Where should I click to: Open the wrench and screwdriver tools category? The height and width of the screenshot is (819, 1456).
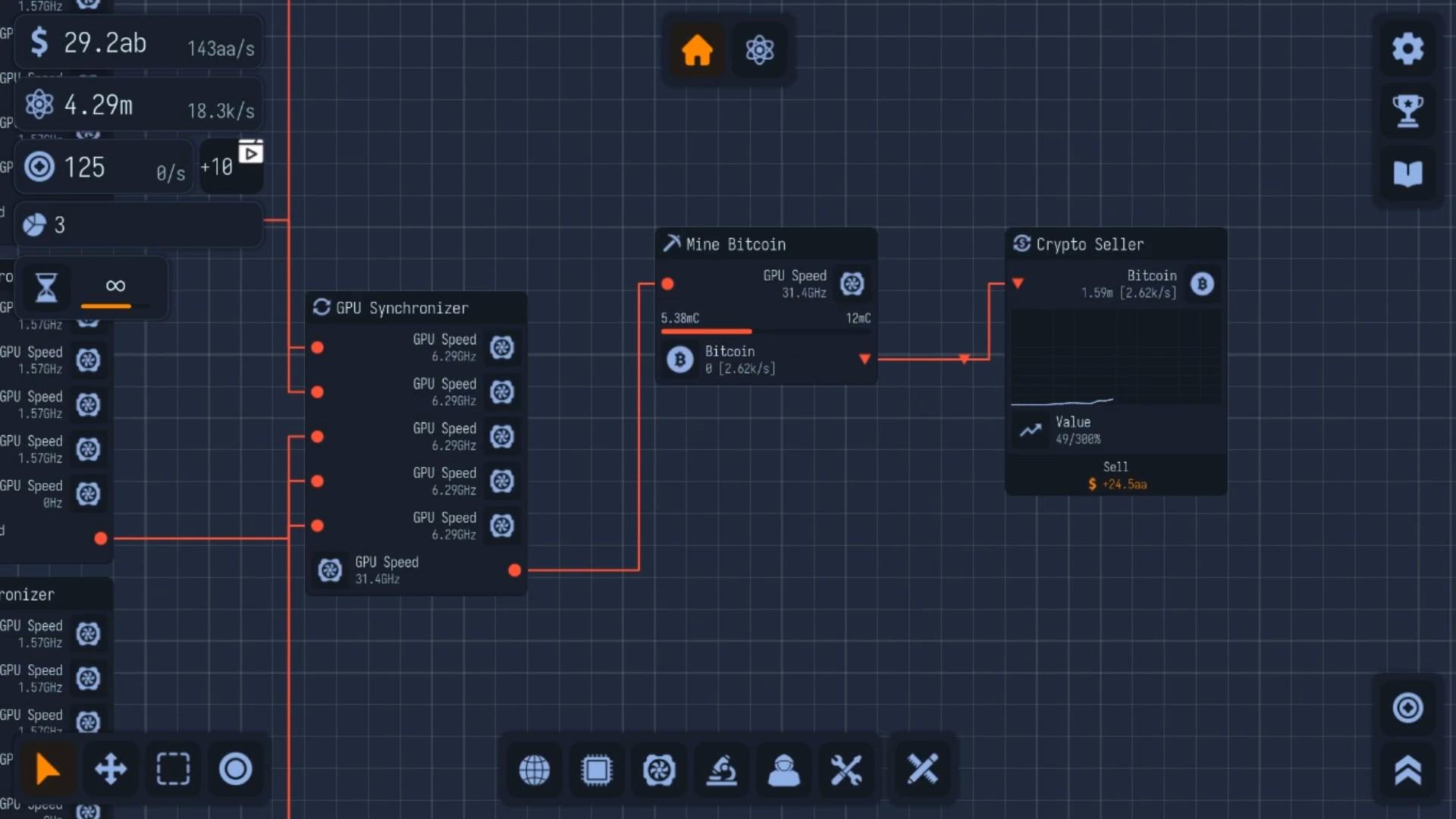(x=846, y=770)
